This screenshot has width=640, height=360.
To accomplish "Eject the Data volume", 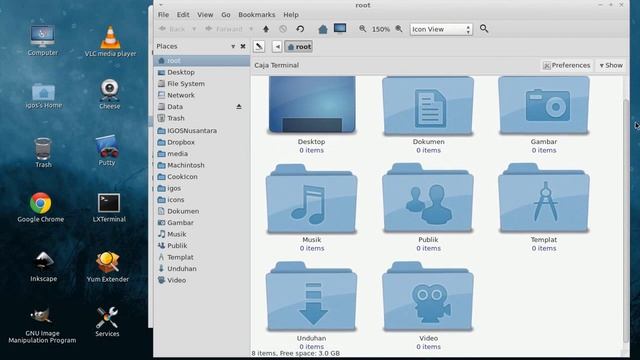I will pos(239,107).
